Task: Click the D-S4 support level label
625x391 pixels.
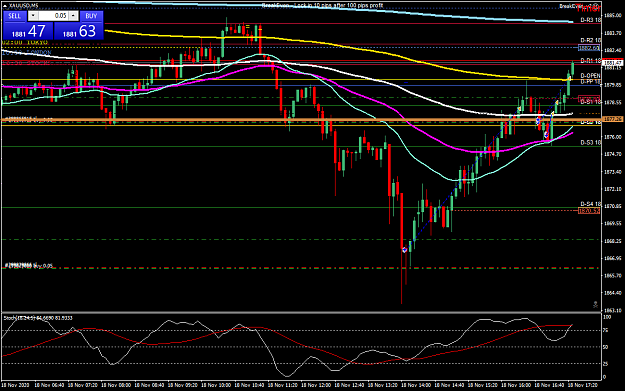Action: [590, 204]
